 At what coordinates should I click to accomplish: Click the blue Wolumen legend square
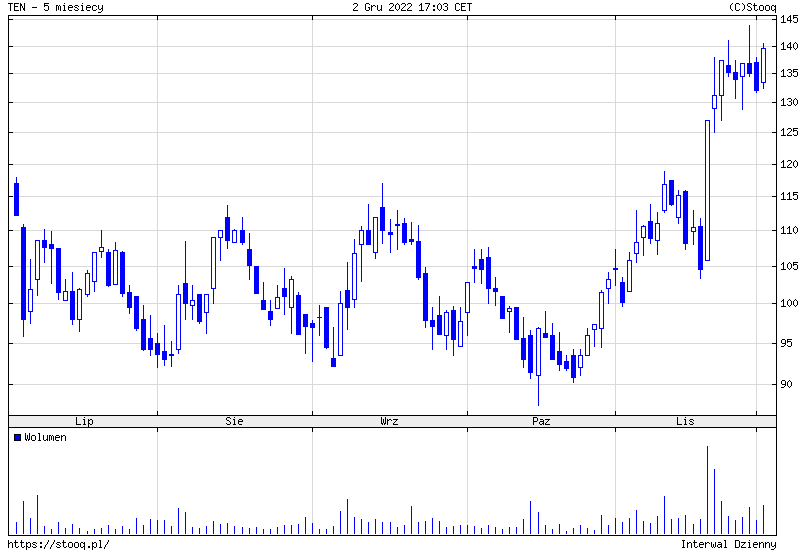point(17,438)
